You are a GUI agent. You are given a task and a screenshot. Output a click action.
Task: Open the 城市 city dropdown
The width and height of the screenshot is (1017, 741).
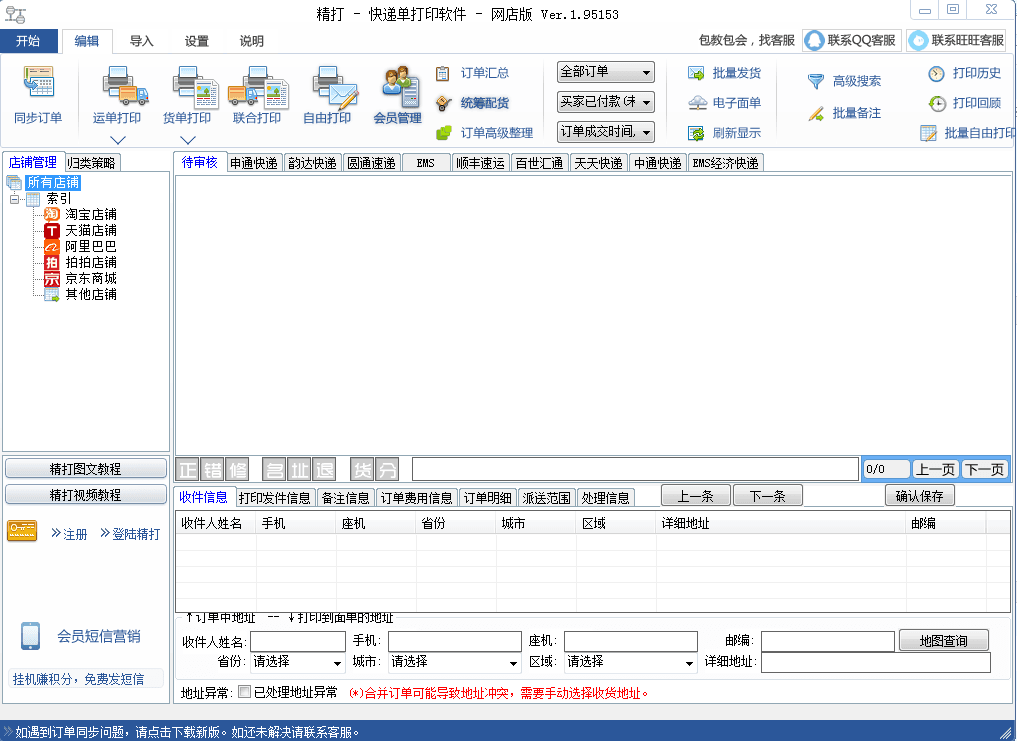(x=454, y=662)
